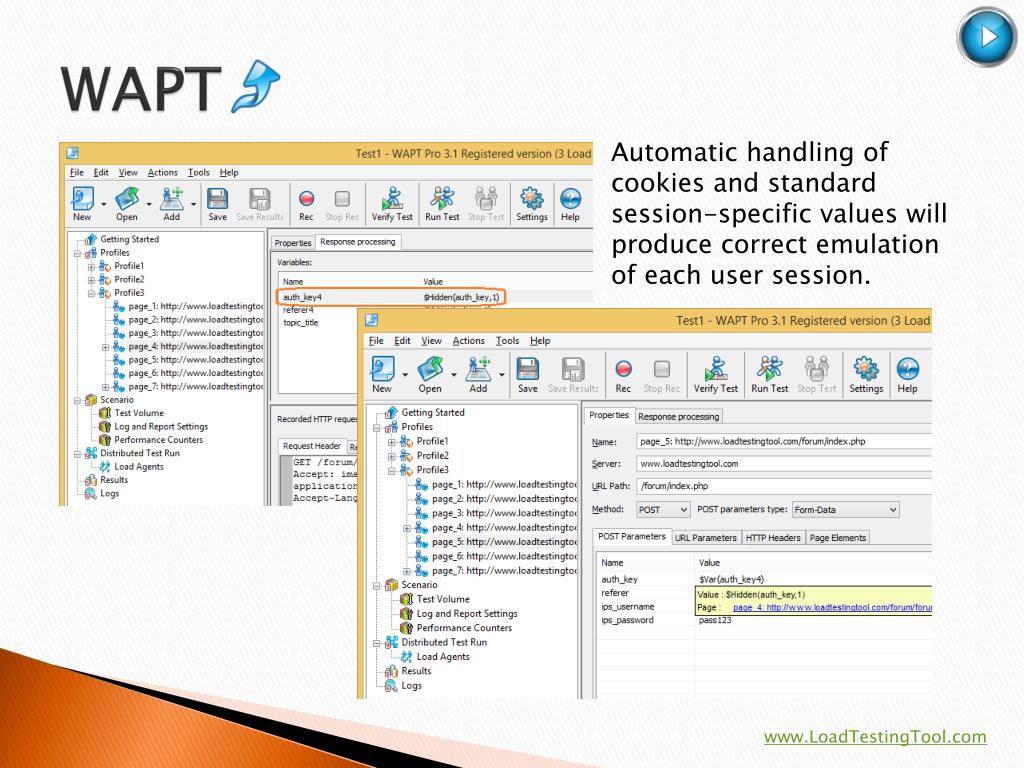Select auth_key4 variable row in back window
Viewport: 1024px width, 768px height.
[392, 297]
